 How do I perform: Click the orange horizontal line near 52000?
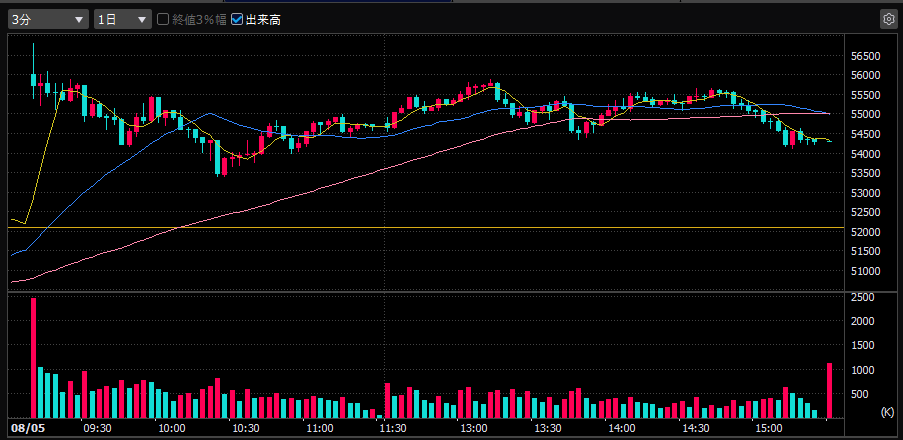coord(426,227)
